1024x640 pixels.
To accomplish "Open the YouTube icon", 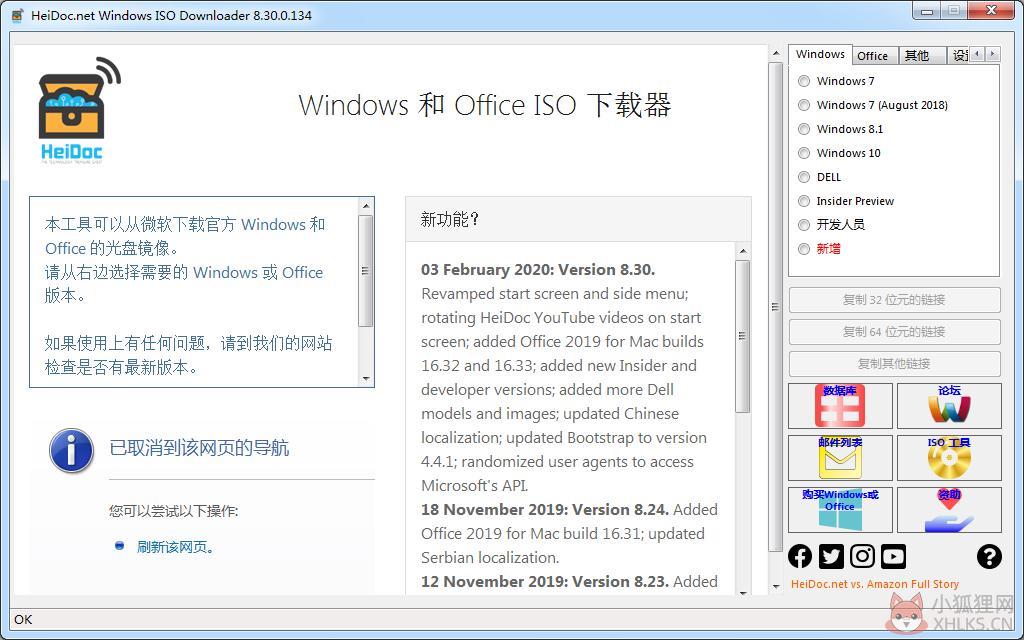I will click(x=893, y=556).
